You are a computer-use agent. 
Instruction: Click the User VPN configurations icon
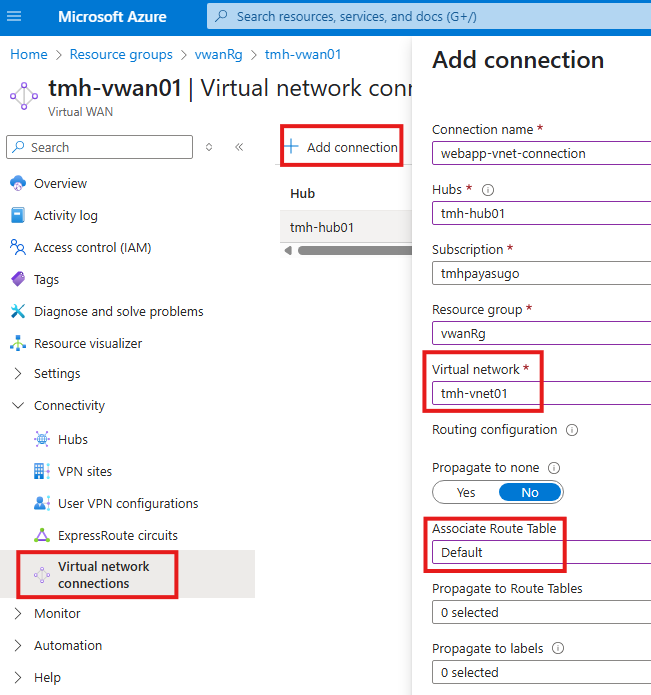[x=42, y=503]
